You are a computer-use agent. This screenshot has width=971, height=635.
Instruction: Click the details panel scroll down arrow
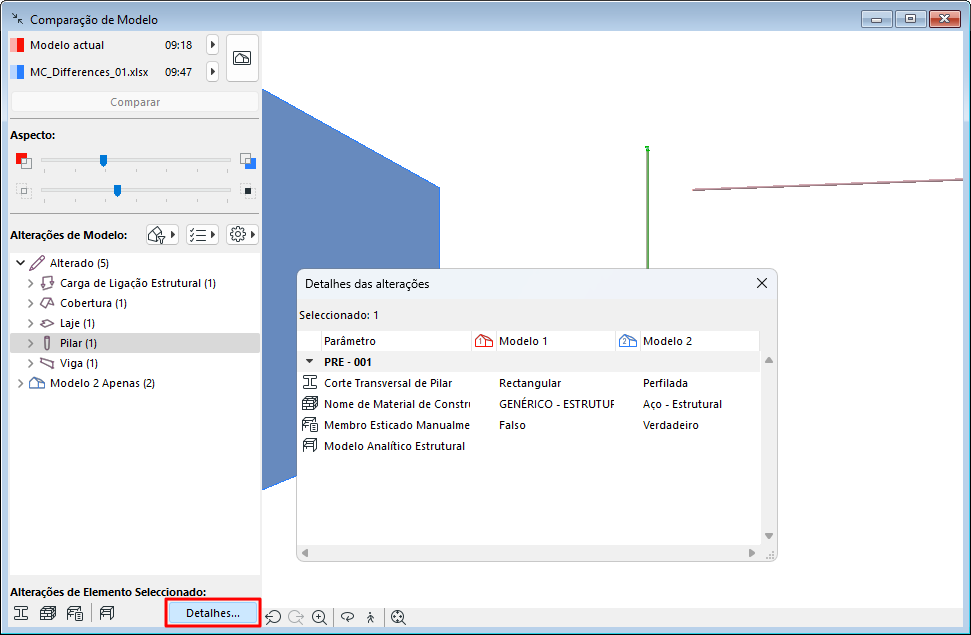[x=769, y=536]
